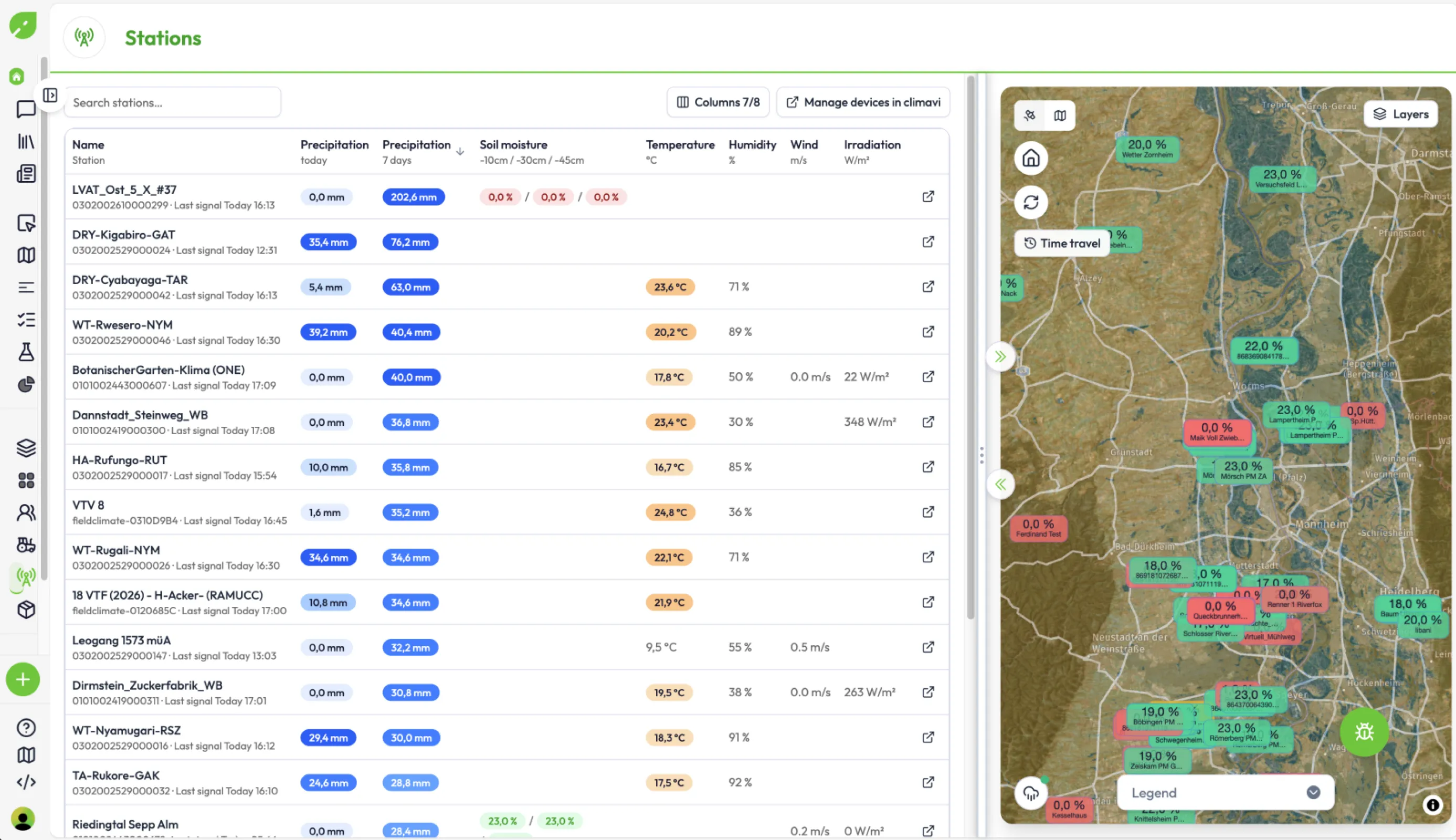
Task: Toggle the sidebar expand panel button
Action: pos(50,95)
